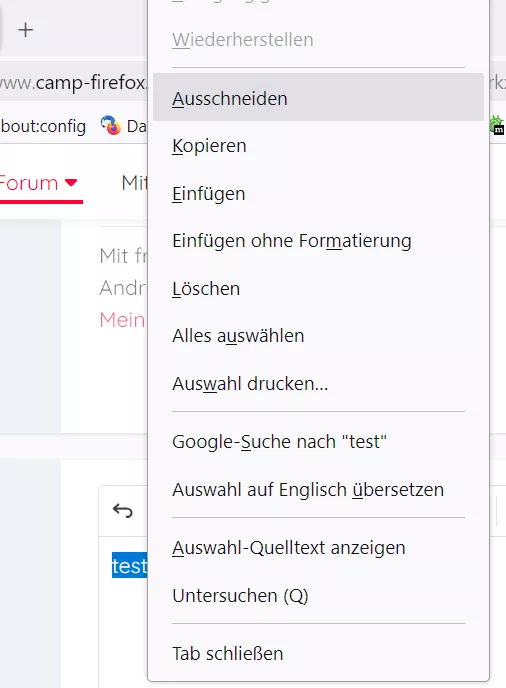Click Tab schließen at menu bottom

tap(318, 653)
